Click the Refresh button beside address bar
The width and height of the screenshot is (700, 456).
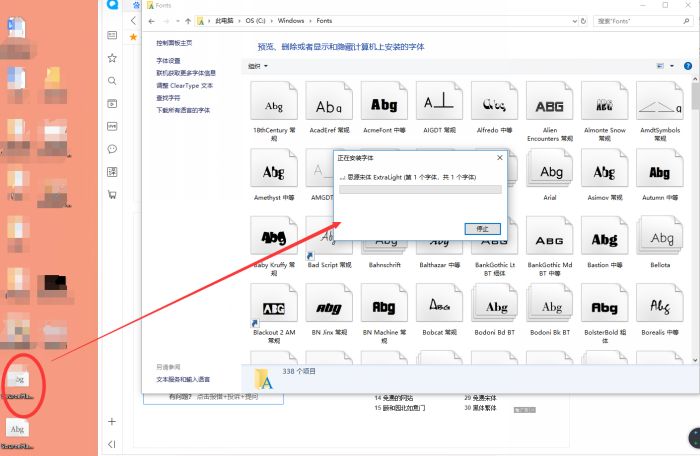(583, 21)
